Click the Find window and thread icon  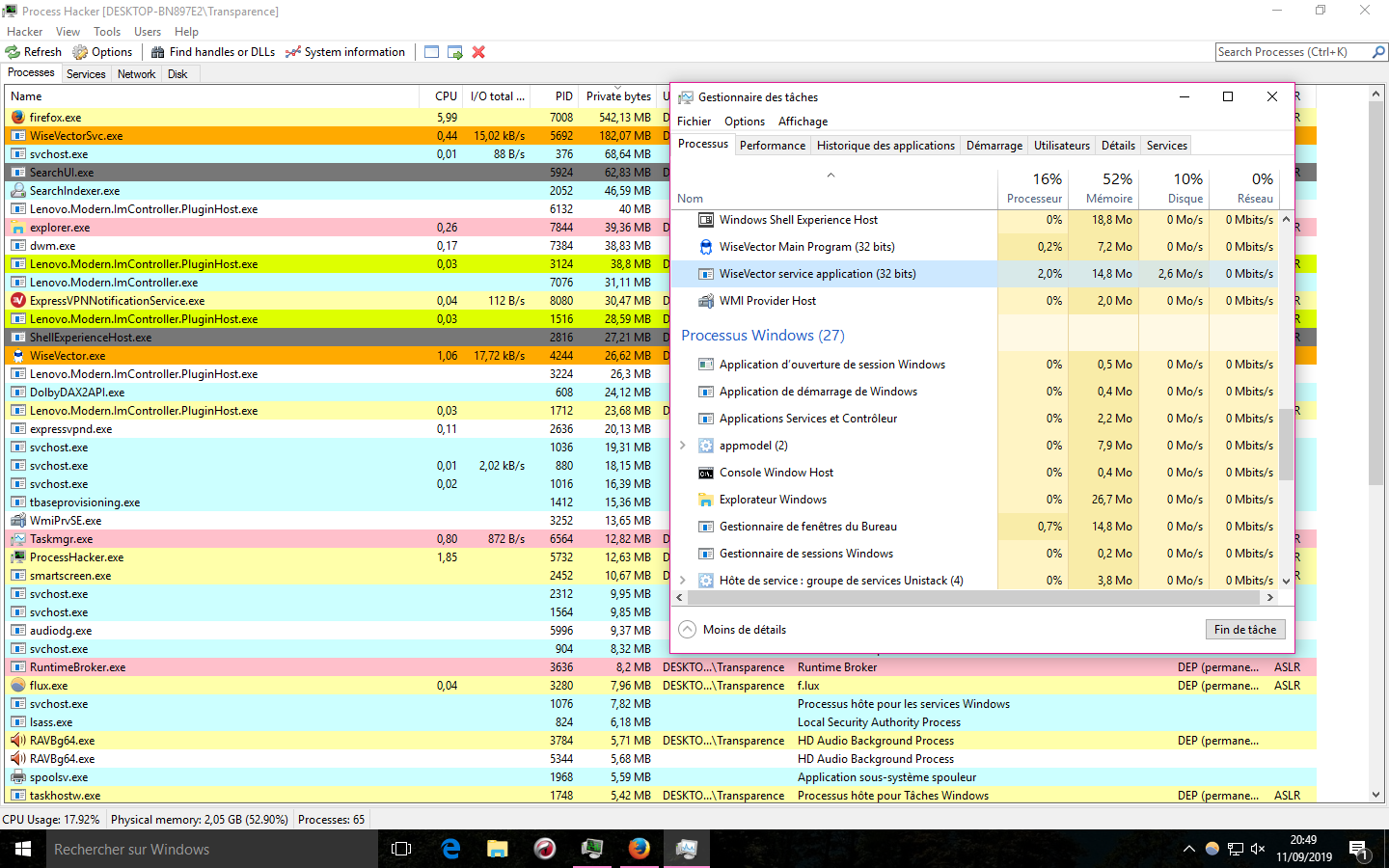(x=454, y=52)
